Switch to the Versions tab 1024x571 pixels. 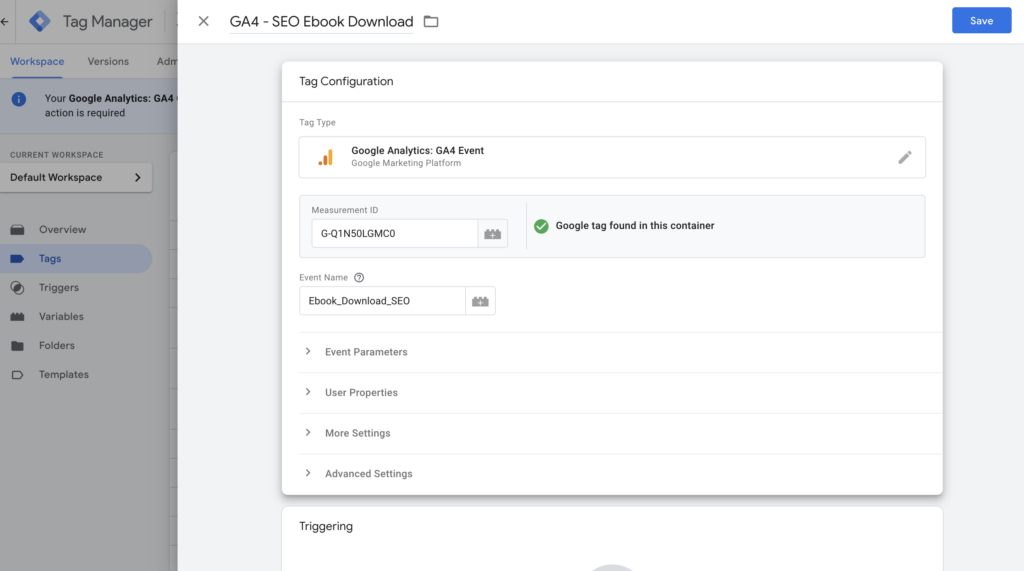coord(108,61)
